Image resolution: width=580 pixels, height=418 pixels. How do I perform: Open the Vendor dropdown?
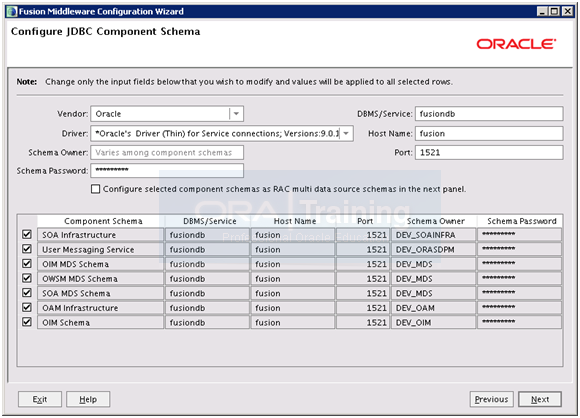tap(236, 114)
